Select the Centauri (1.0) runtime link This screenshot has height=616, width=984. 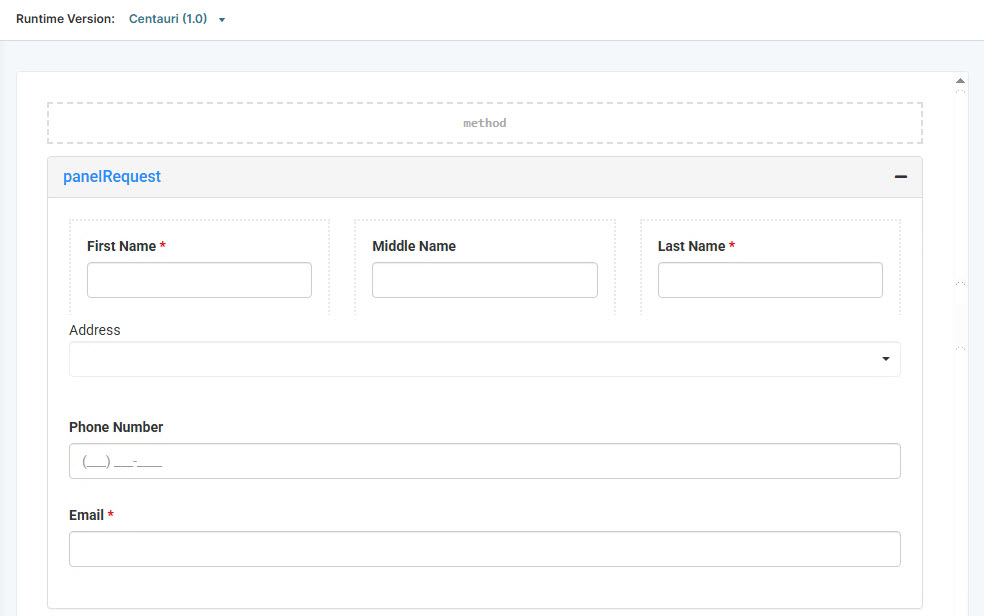(167, 18)
